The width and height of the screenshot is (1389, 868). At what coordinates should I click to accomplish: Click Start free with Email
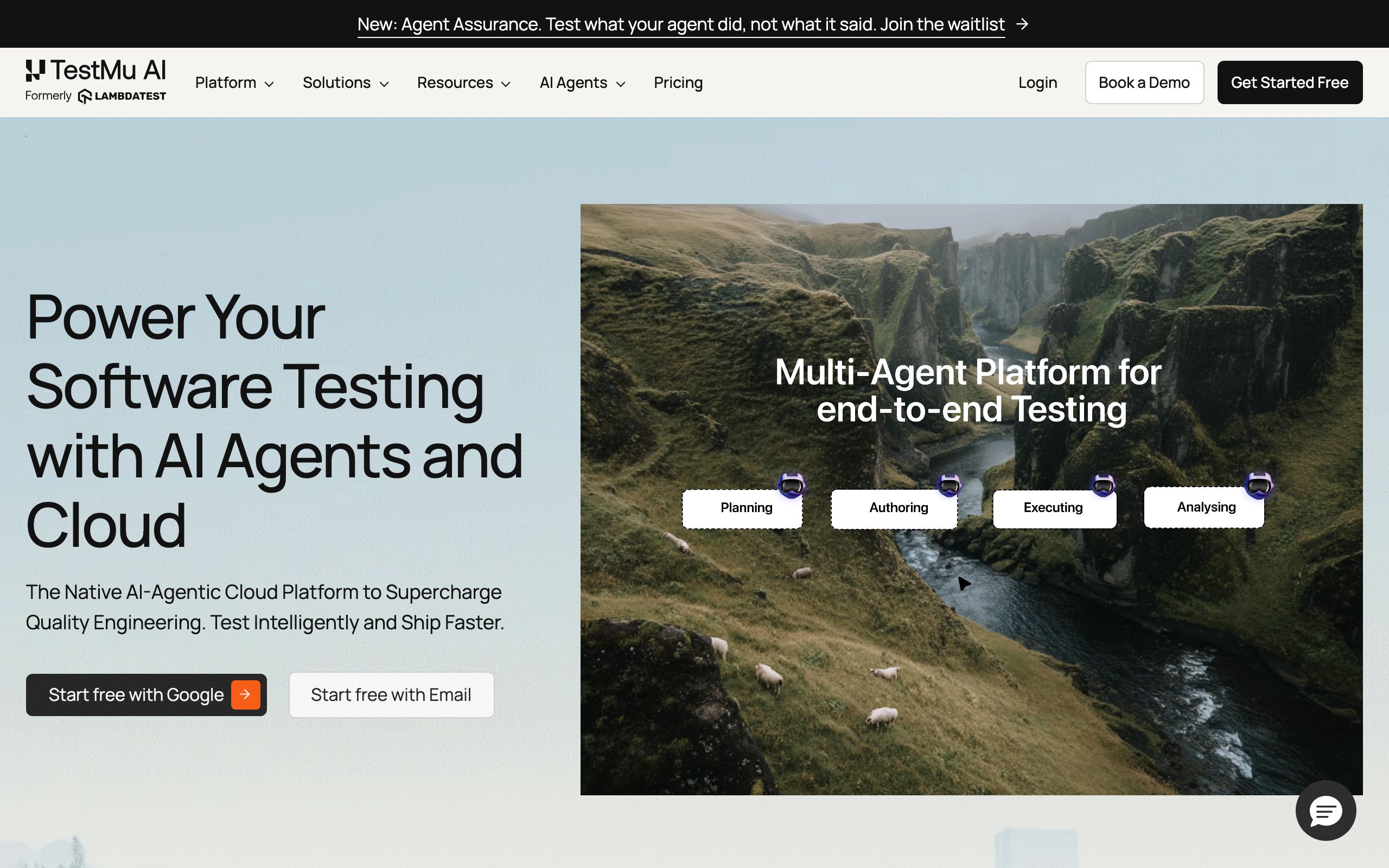point(391,694)
